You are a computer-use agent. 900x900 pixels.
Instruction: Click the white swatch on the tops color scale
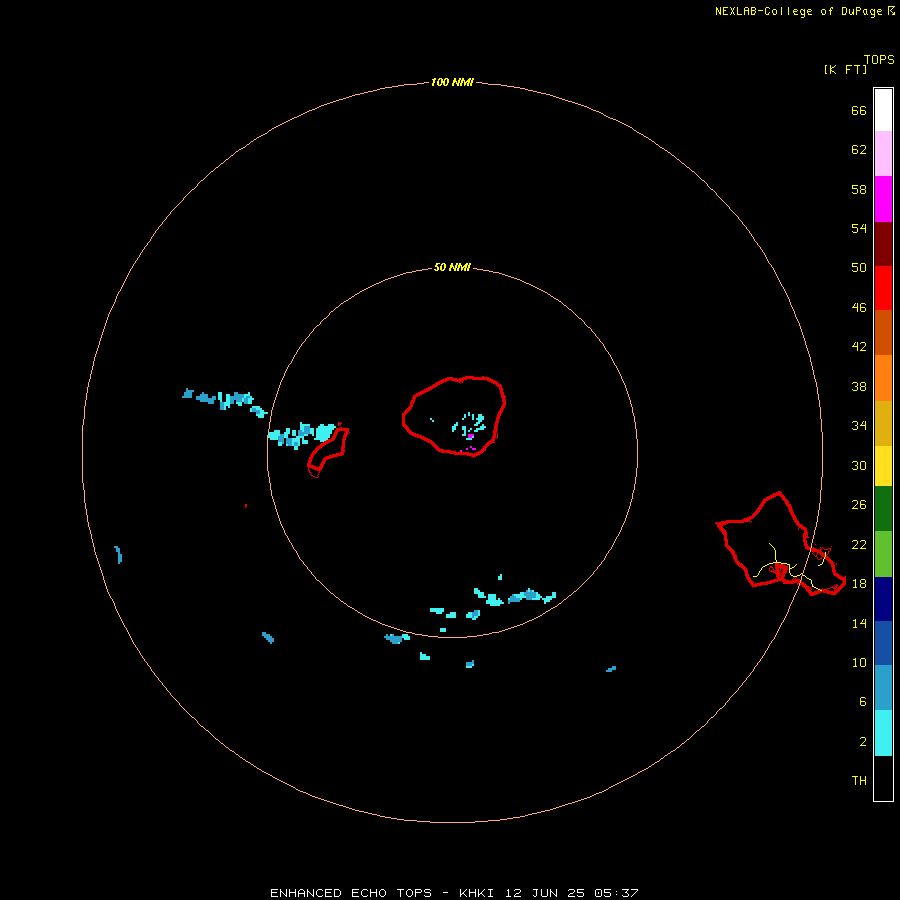pyautogui.click(x=883, y=110)
